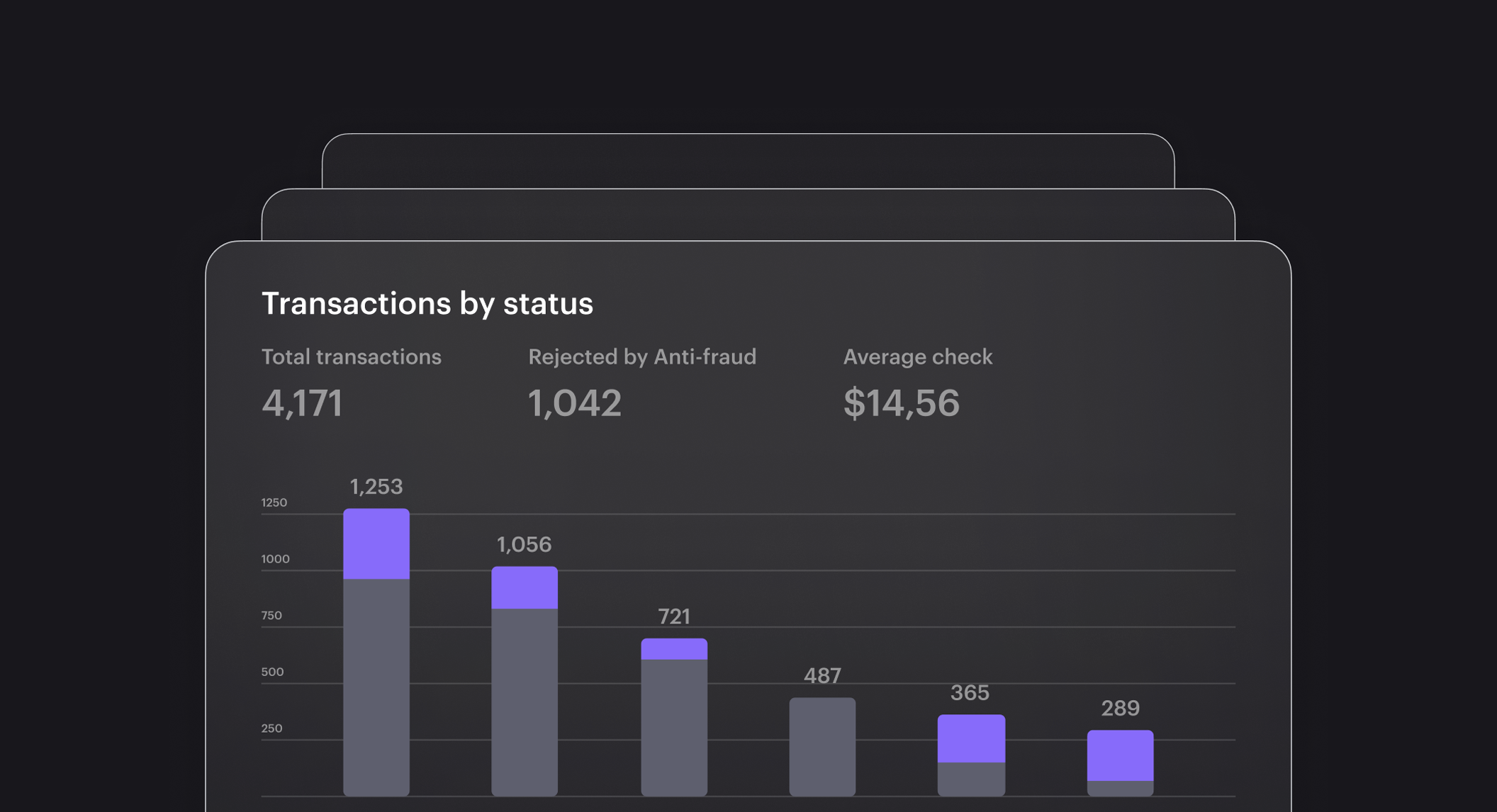Screen dimensions: 1497x812
Task: Click the purple segment of the 289 bar
Action: pos(1120,755)
